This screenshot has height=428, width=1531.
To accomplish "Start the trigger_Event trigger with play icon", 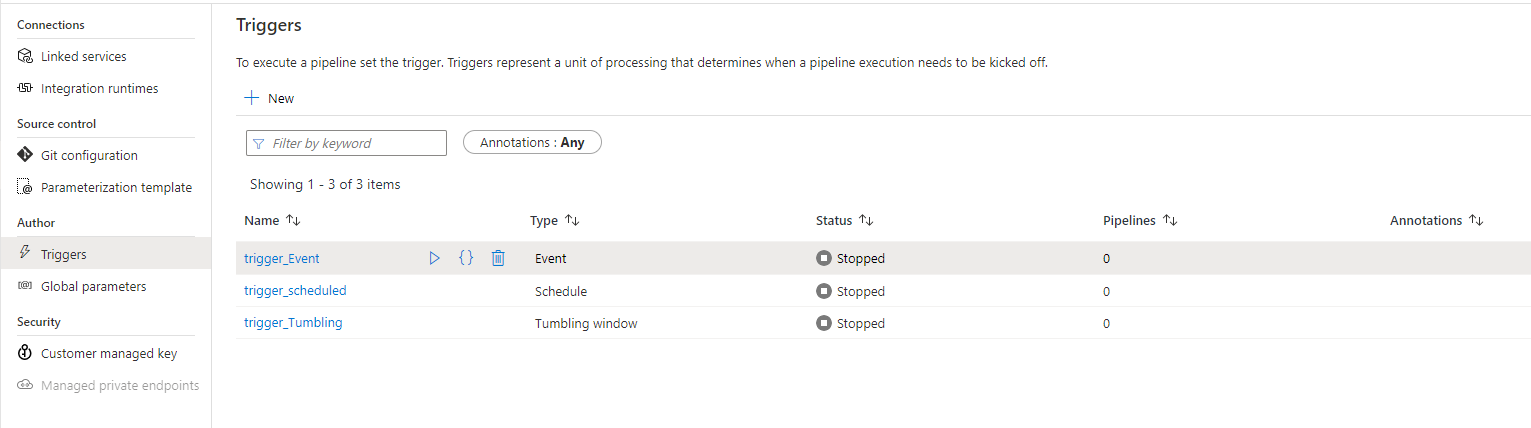I will 434,258.
